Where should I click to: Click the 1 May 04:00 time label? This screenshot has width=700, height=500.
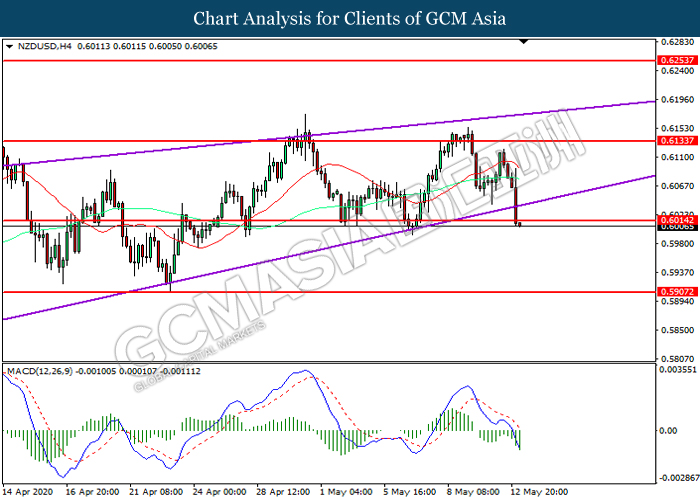click(346, 492)
